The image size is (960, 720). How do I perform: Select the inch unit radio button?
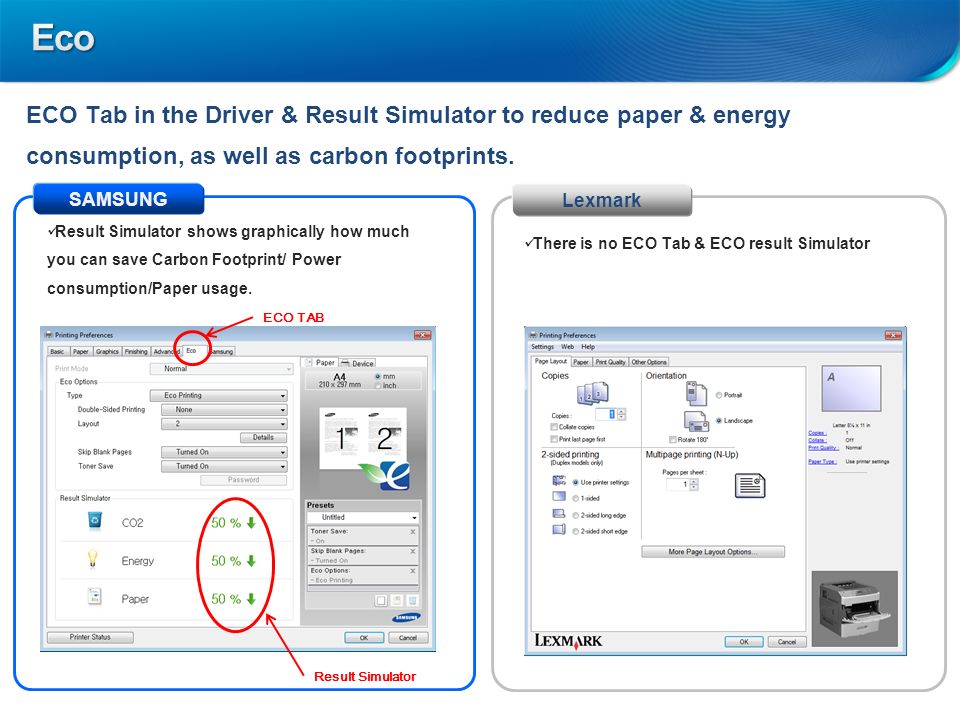point(378,386)
